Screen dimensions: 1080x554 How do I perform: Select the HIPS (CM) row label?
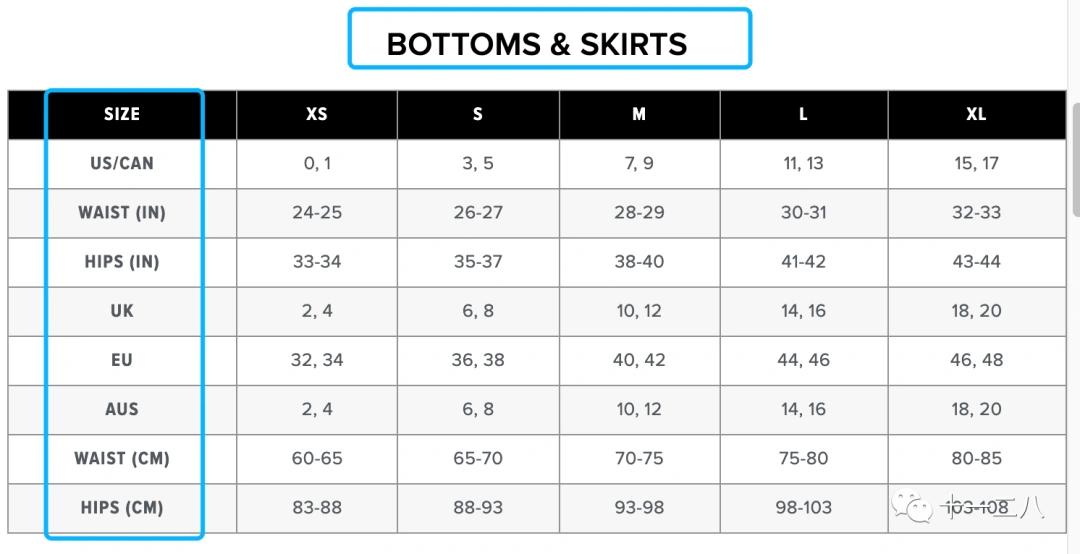pos(122,507)
